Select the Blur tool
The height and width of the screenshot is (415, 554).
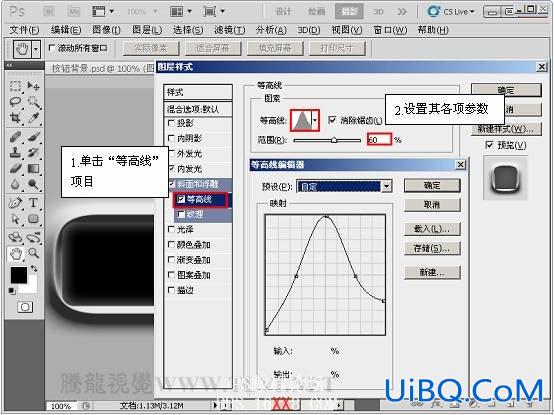click(x=15, y=184)
